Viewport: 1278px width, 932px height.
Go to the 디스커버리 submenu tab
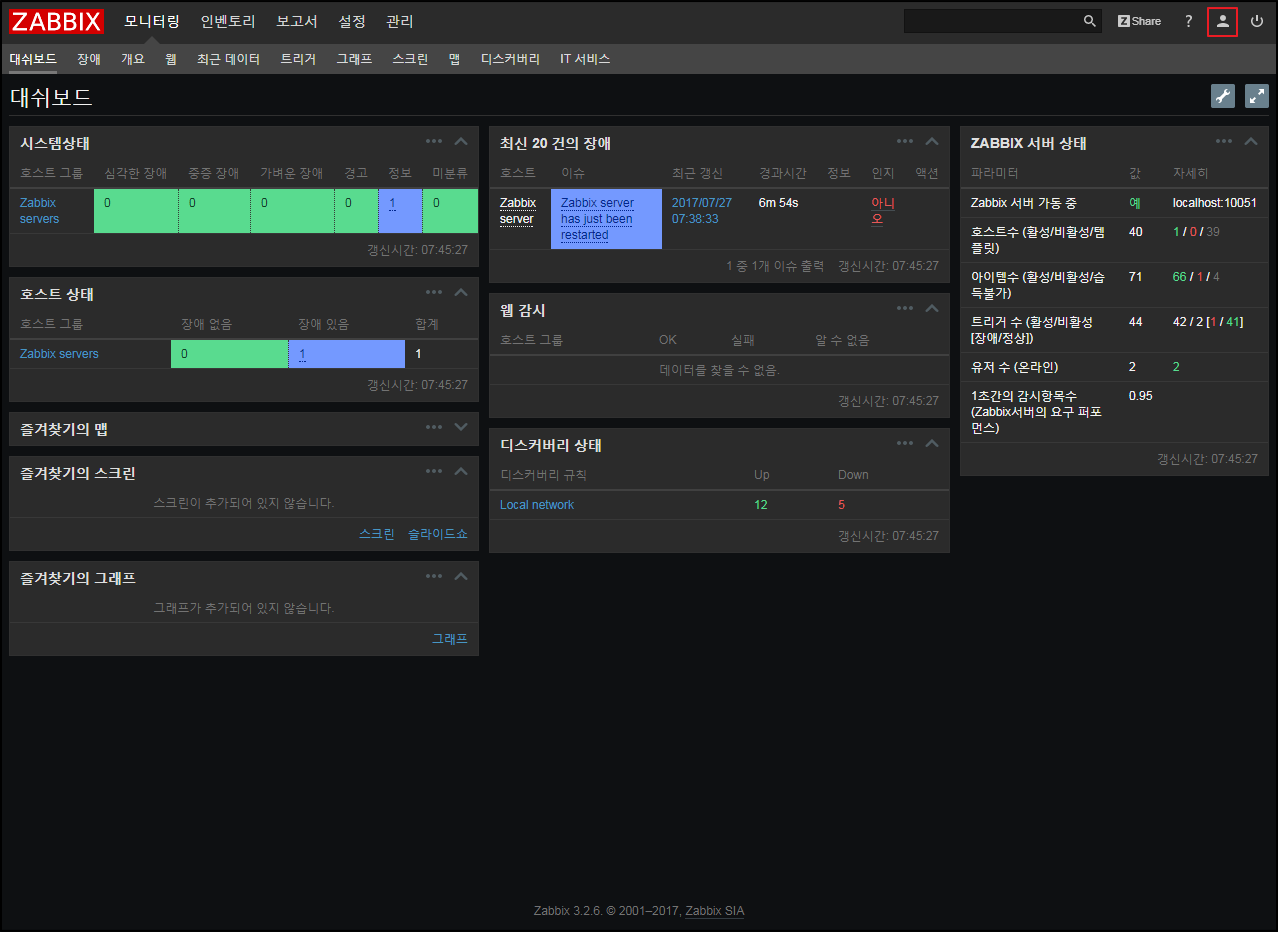[510, 59]
